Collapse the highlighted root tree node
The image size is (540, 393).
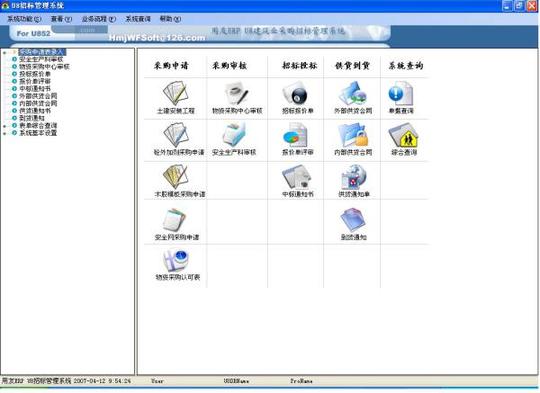pyautogui.click(x=4, y=52)
